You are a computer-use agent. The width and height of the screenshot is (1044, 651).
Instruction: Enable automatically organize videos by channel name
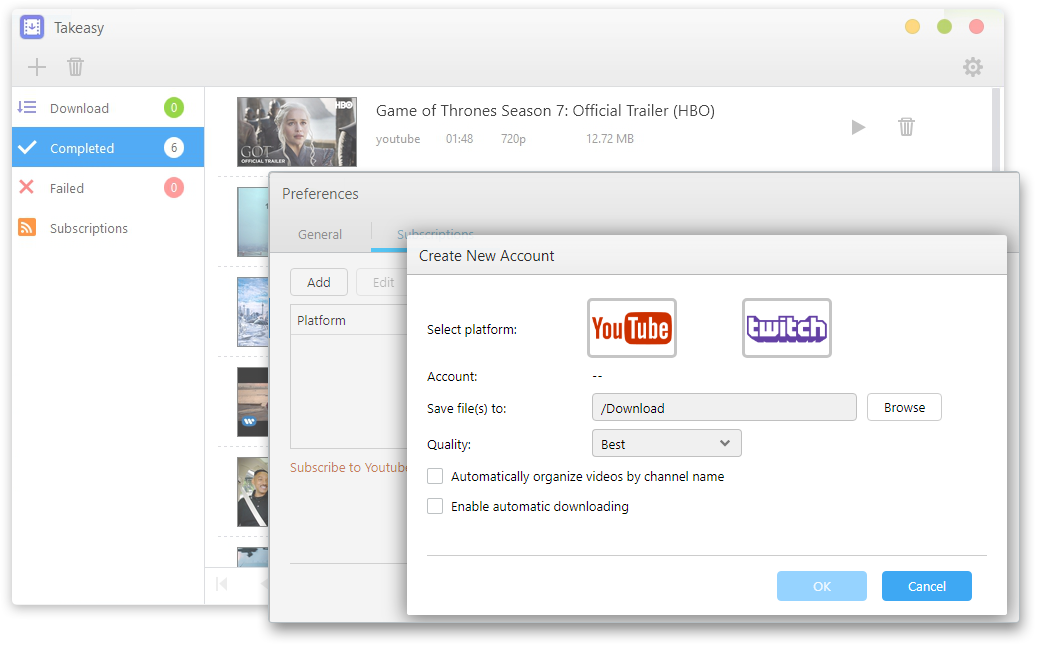click(435, 476)
